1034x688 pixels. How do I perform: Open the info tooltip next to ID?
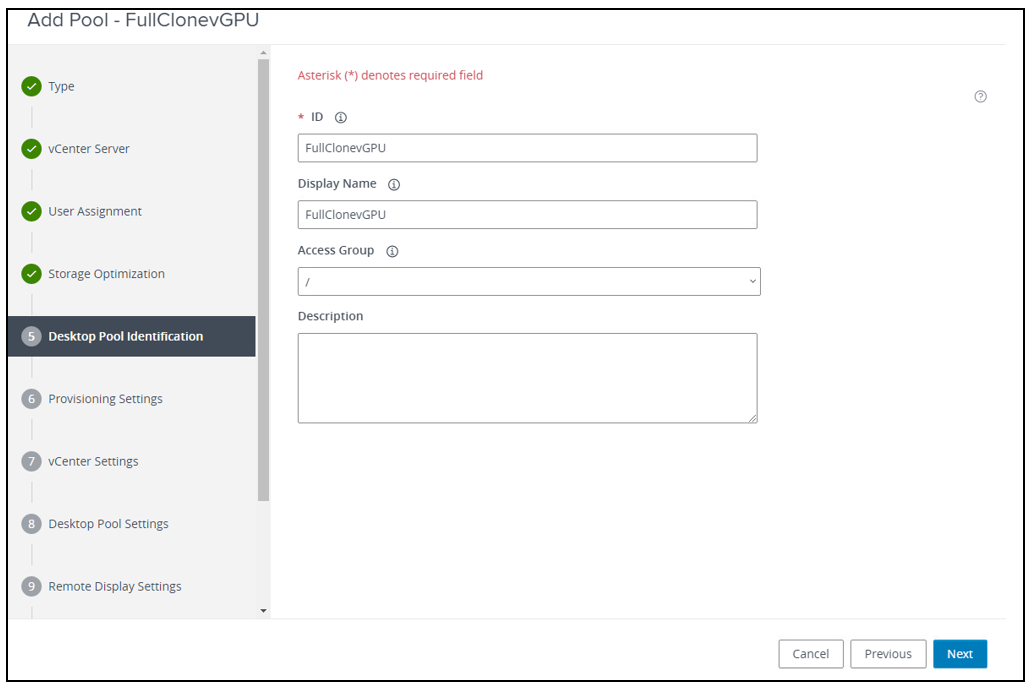[x=340, y=117]
